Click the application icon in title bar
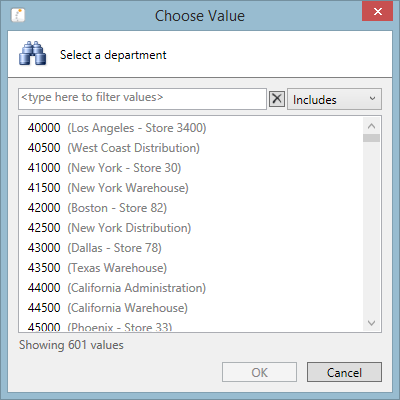 tap(18, 15)
